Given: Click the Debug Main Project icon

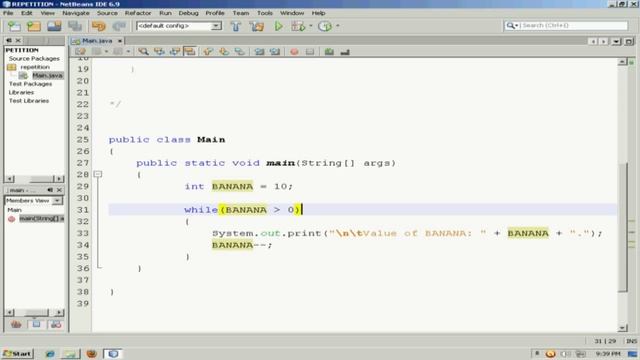Looking at the screenshot, I should click(298, 26).
